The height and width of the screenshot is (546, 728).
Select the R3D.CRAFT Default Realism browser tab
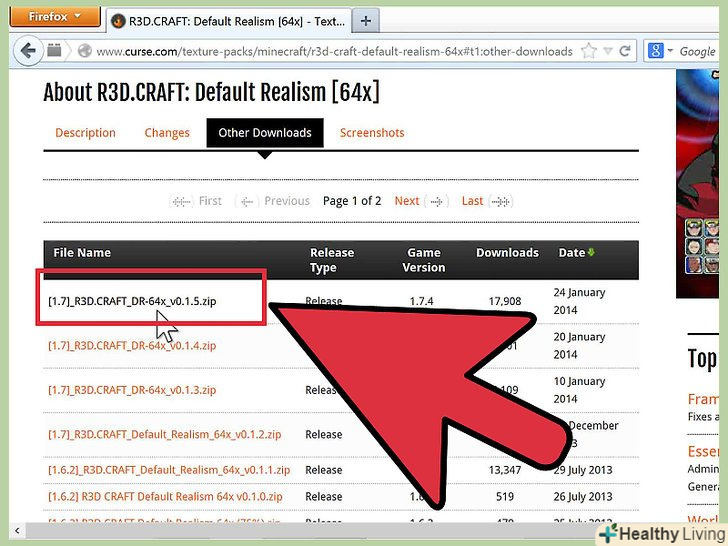point(229,21)
